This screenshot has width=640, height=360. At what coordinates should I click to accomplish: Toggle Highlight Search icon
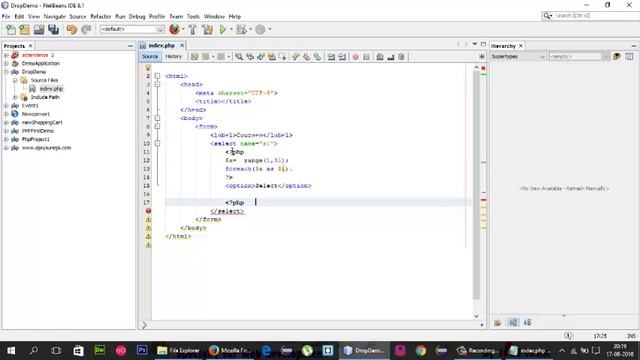click(x=271, y=57)
